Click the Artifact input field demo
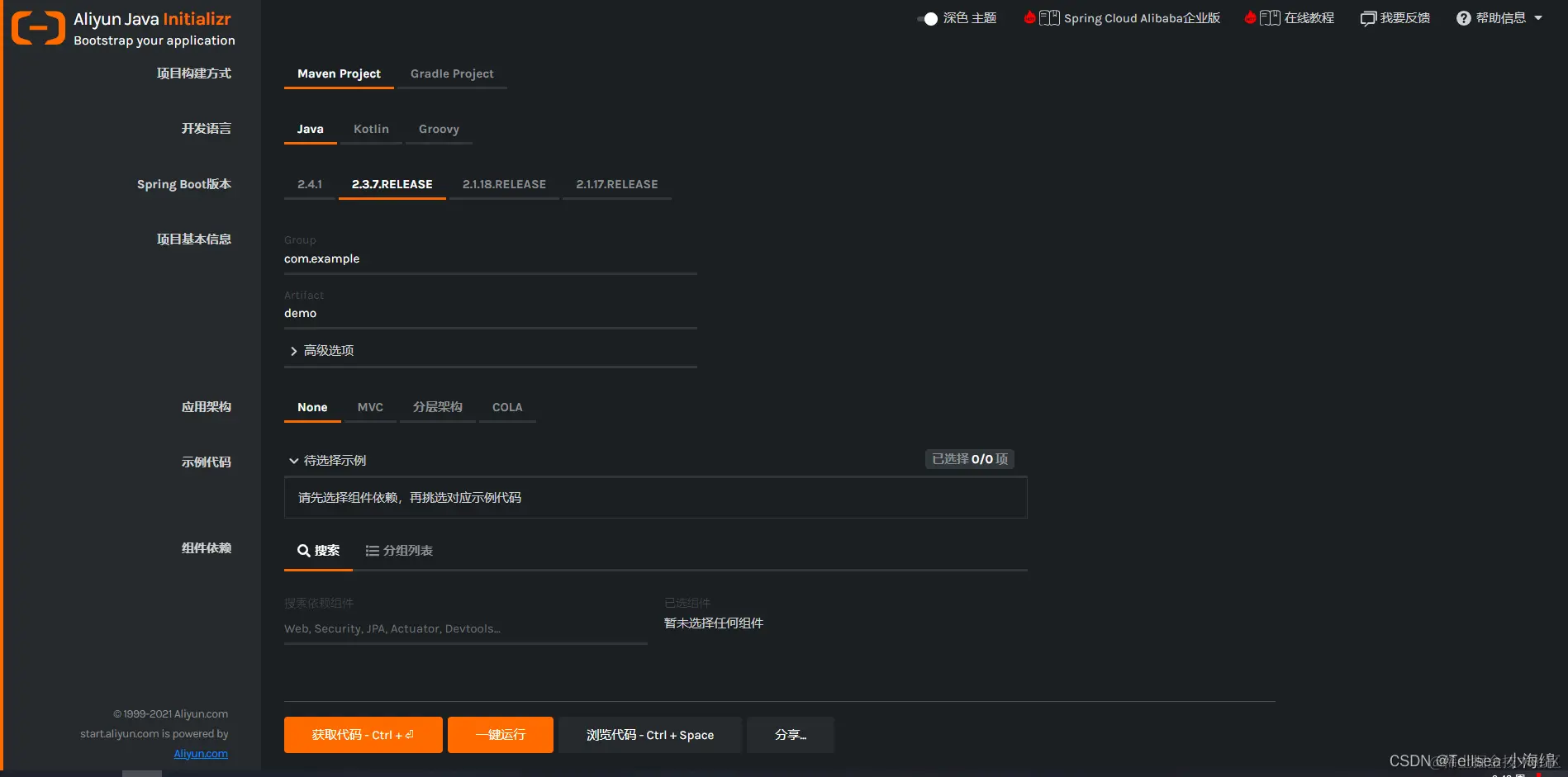 (491, 314)
